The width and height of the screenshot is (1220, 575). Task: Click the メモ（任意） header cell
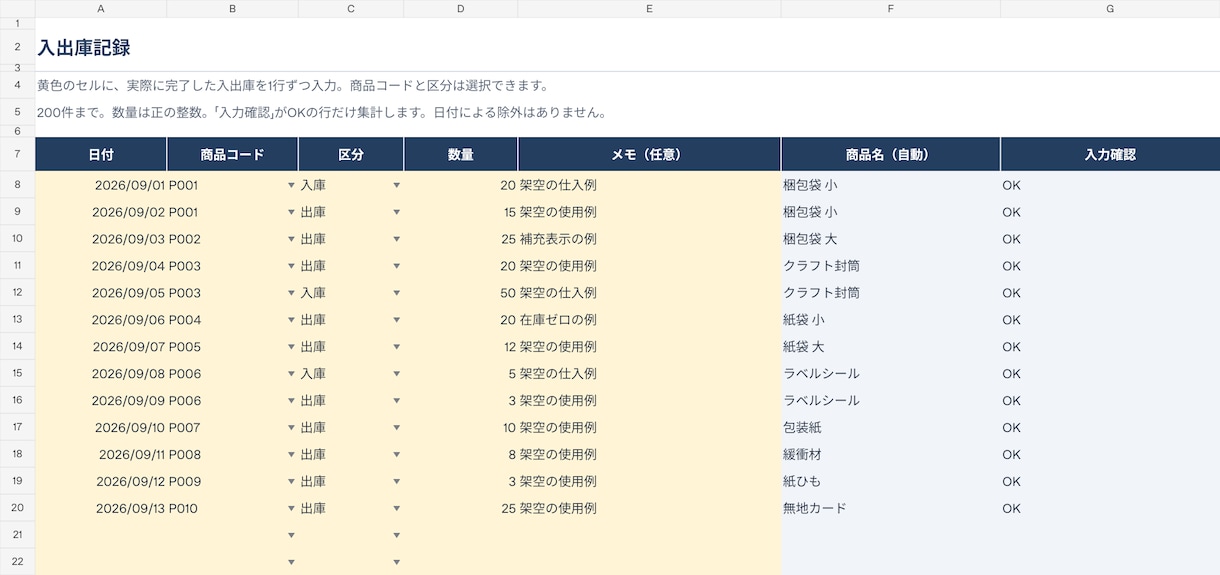click(649, 155)
